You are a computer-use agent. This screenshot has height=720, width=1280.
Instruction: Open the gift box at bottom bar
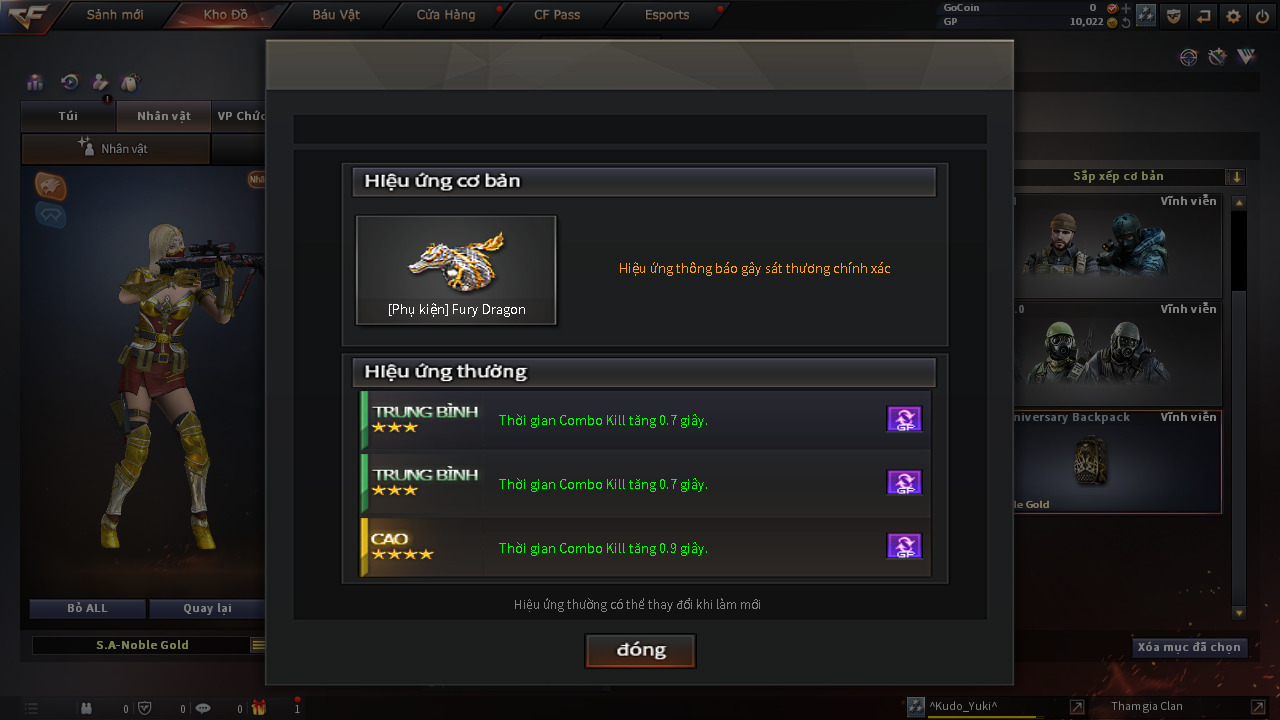click(x=259, y=708)
